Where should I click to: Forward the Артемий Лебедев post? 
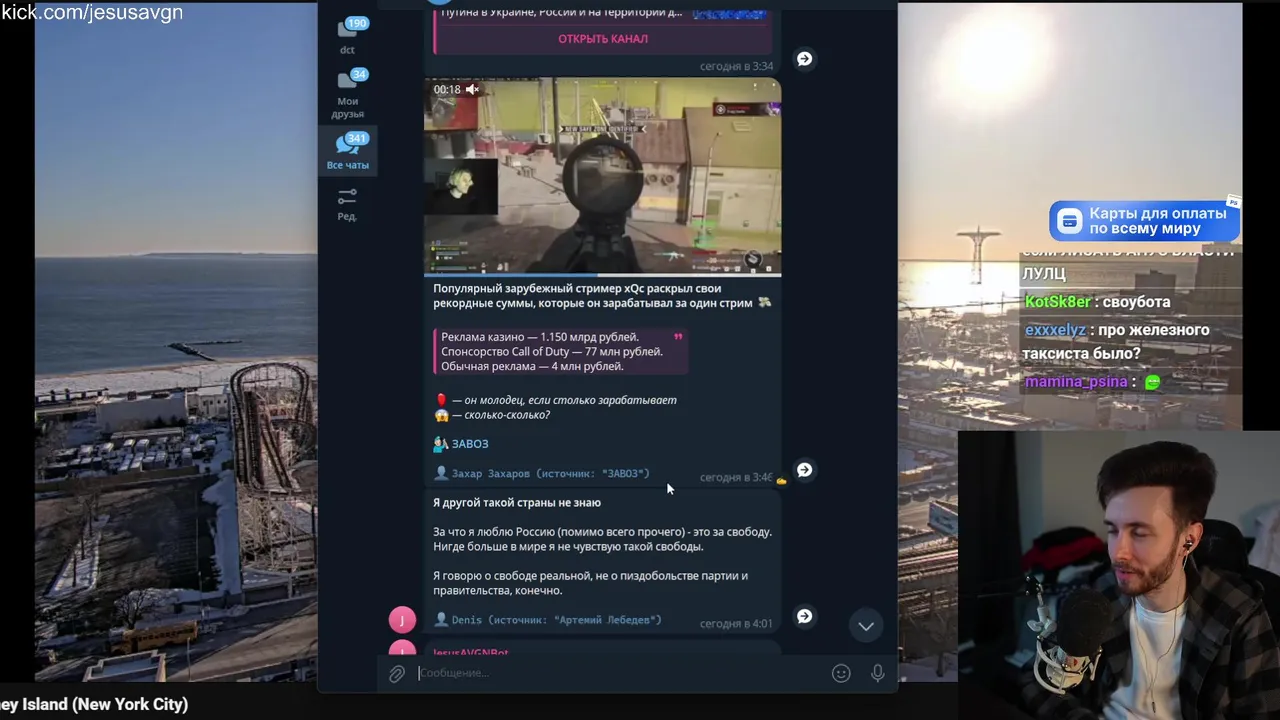(804, 616)
